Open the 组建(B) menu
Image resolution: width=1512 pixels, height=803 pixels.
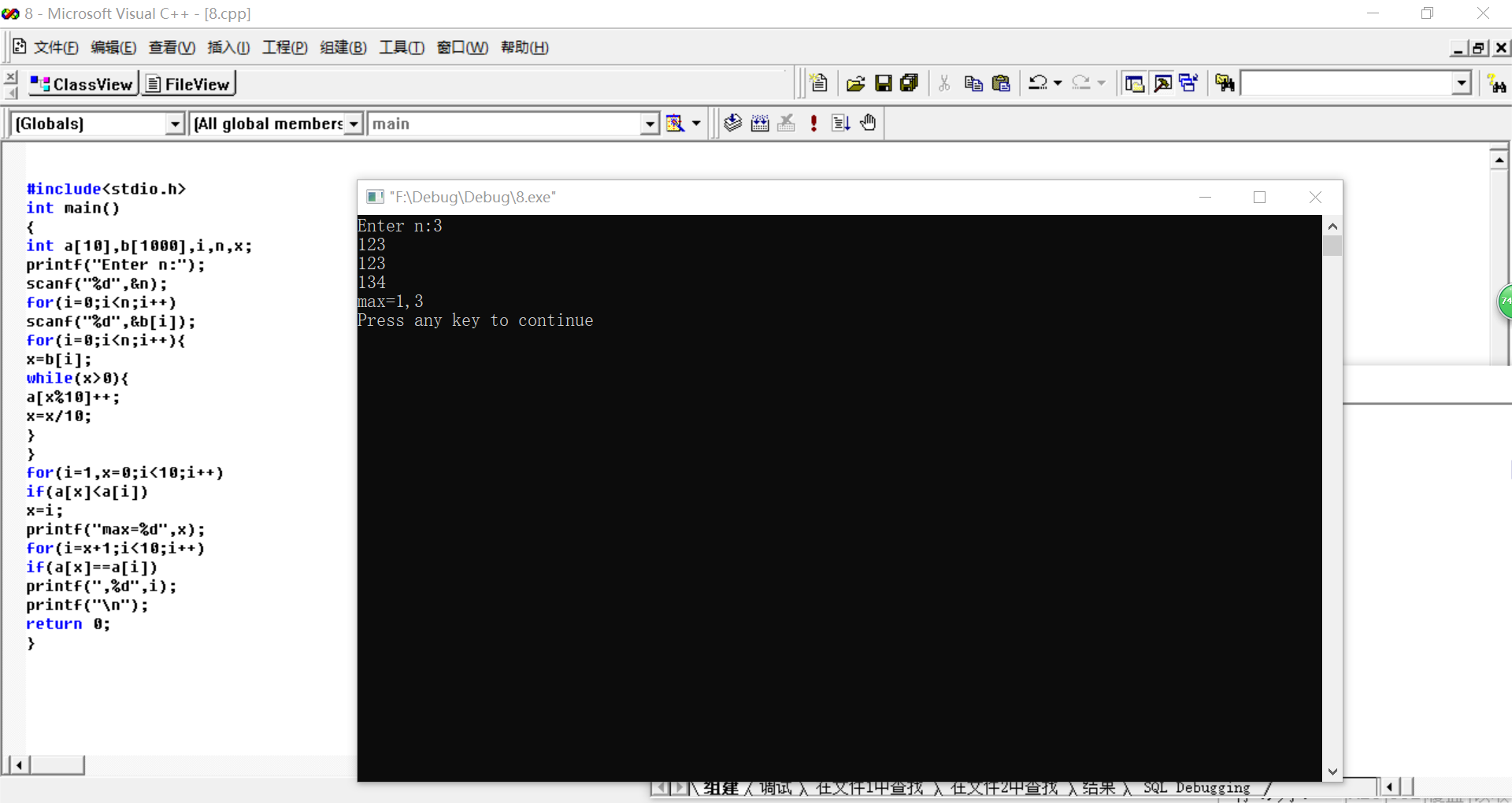point(343,47)
